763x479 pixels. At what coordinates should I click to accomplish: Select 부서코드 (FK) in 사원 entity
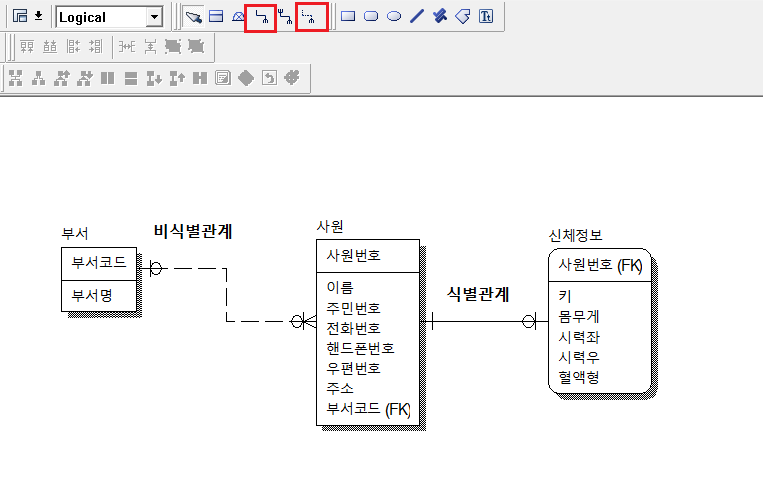[x=368, y=409]
